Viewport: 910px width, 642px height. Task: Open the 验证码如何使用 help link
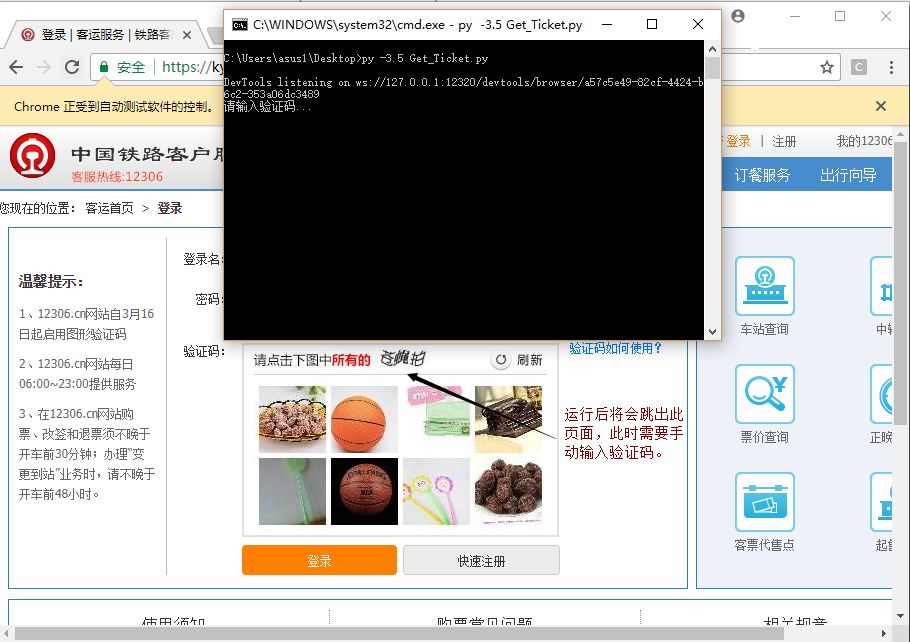point(615,348)
